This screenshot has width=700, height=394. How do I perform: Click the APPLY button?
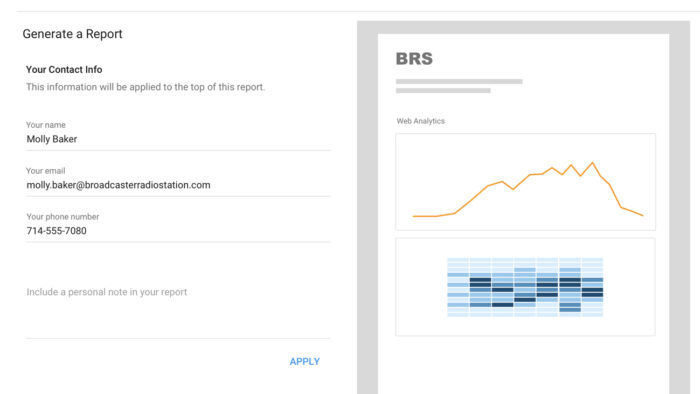click(x=304, y=361)
